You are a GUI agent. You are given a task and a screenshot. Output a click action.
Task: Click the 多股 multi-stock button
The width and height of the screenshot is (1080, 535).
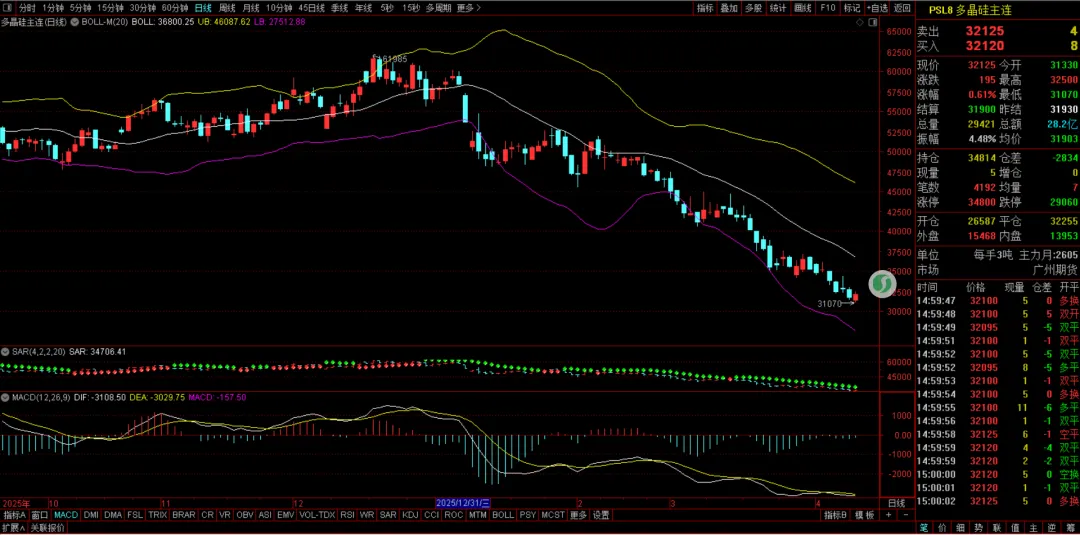pyautogui.click(x=753, y=8)
